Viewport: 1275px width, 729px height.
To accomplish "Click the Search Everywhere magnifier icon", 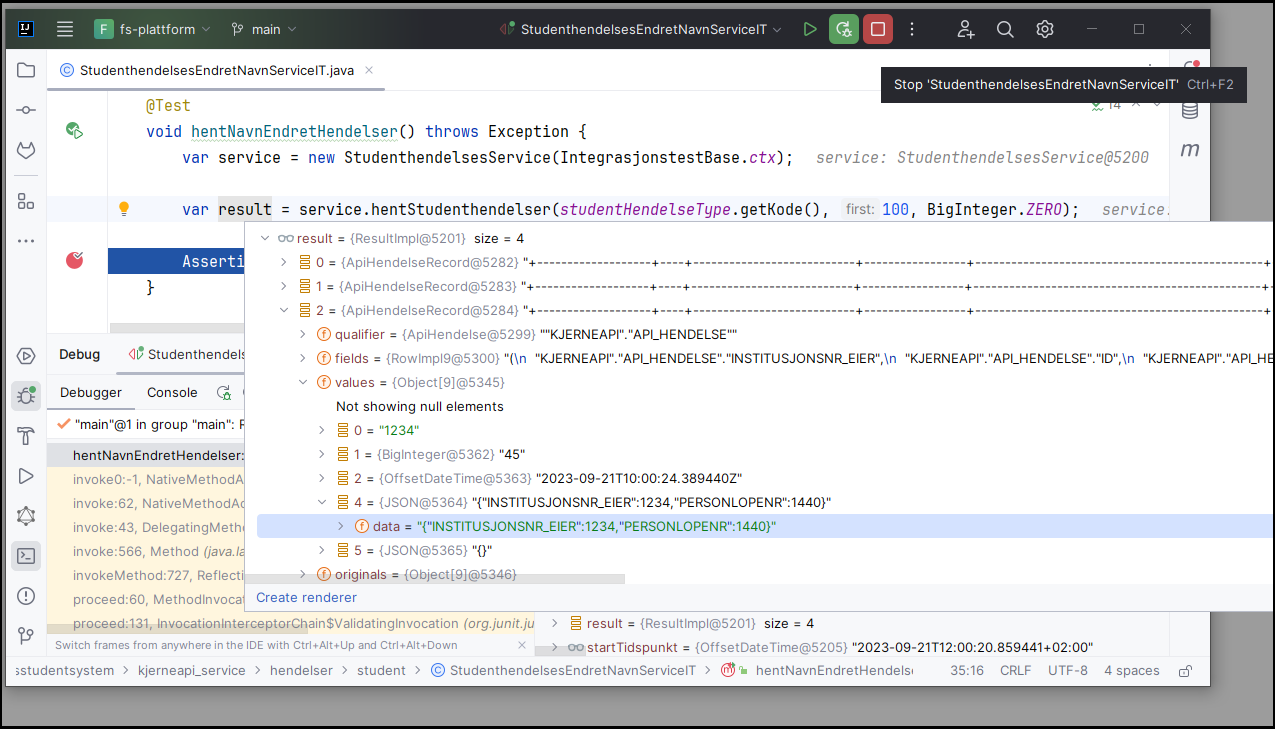I will (x=1005, y=29).
